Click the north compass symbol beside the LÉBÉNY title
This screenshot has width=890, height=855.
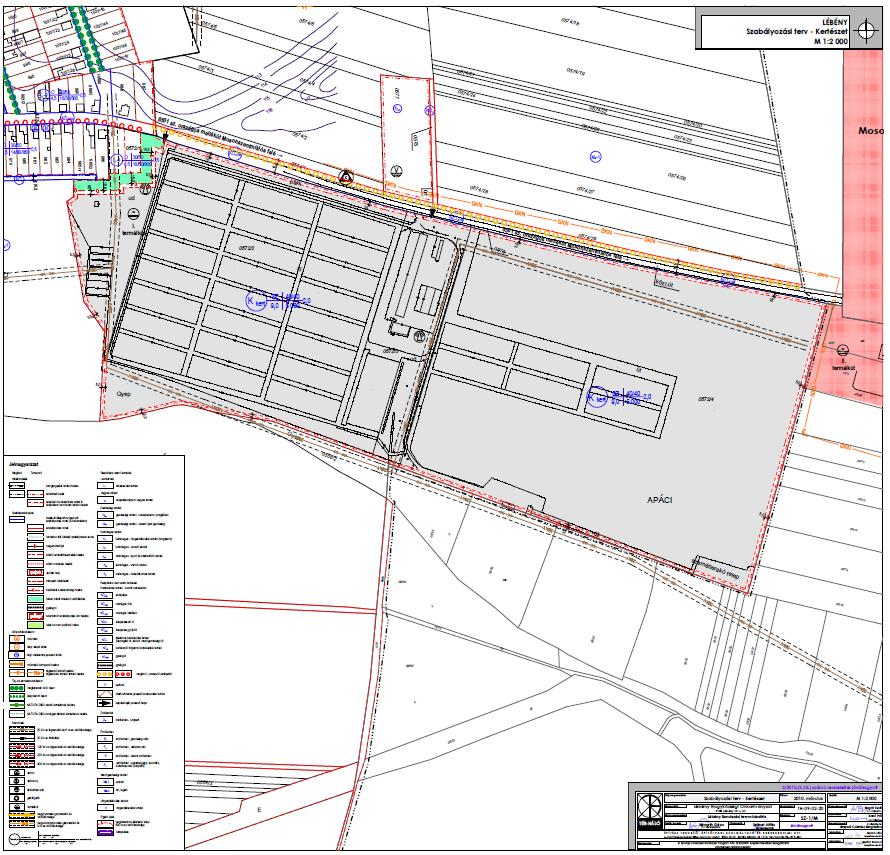865,30
